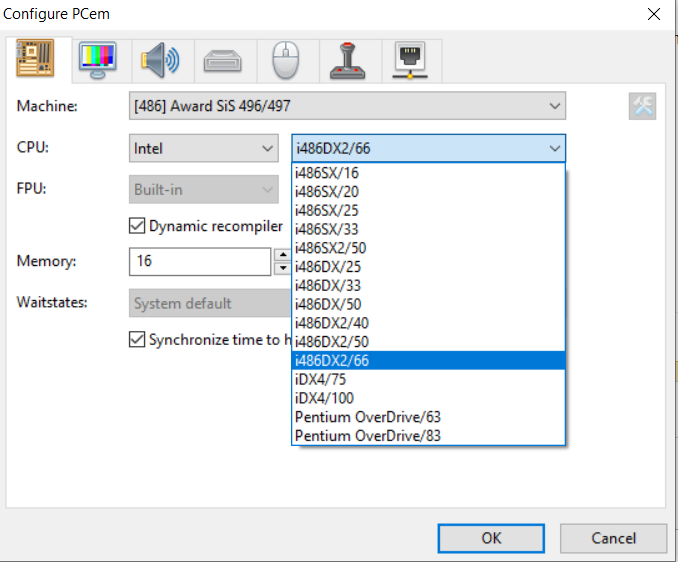
Task: Collapse the open CPU model dropdown
Action: [x=429, y=148]
